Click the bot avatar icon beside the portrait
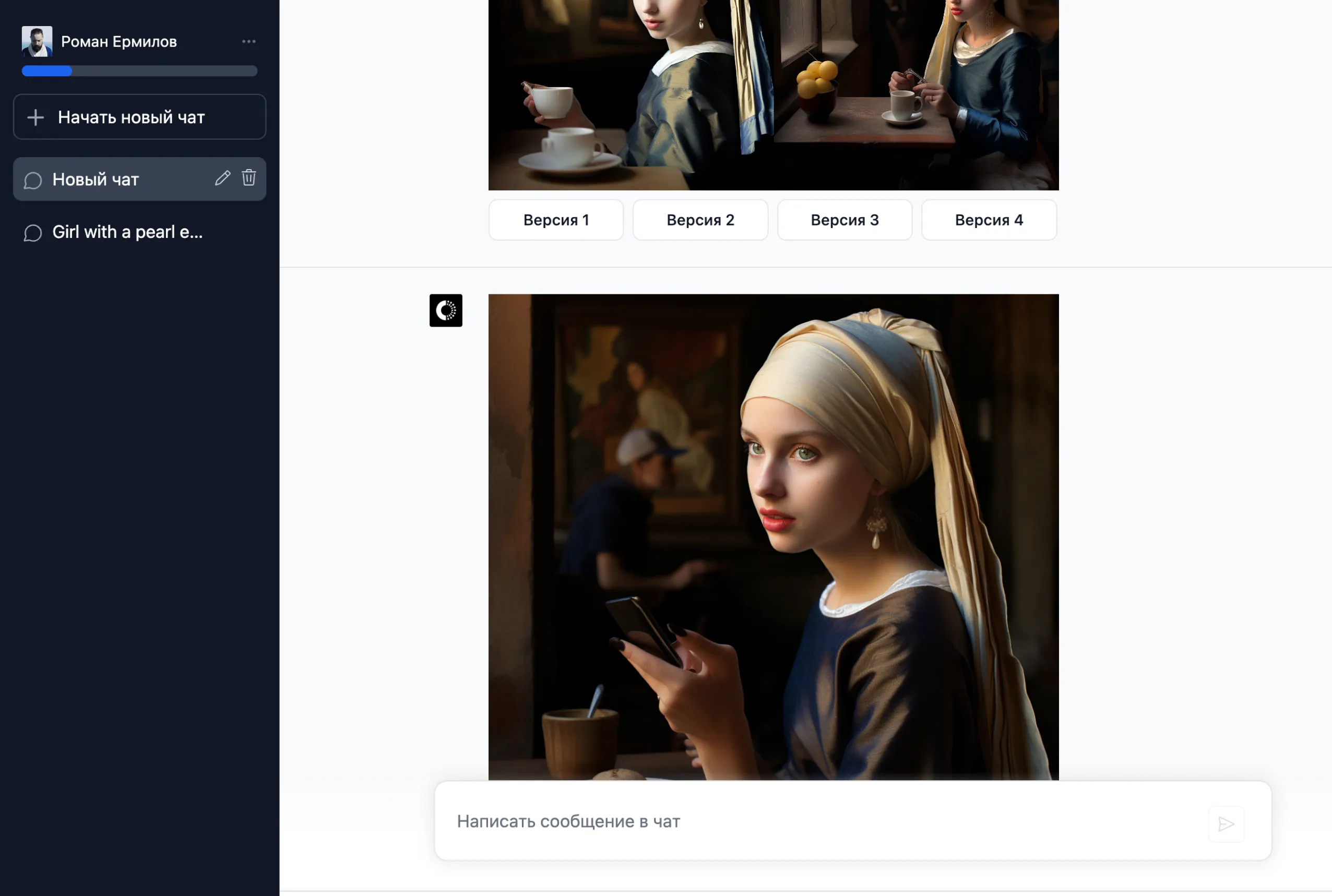 pyautogui.click(x=446, y=310)
